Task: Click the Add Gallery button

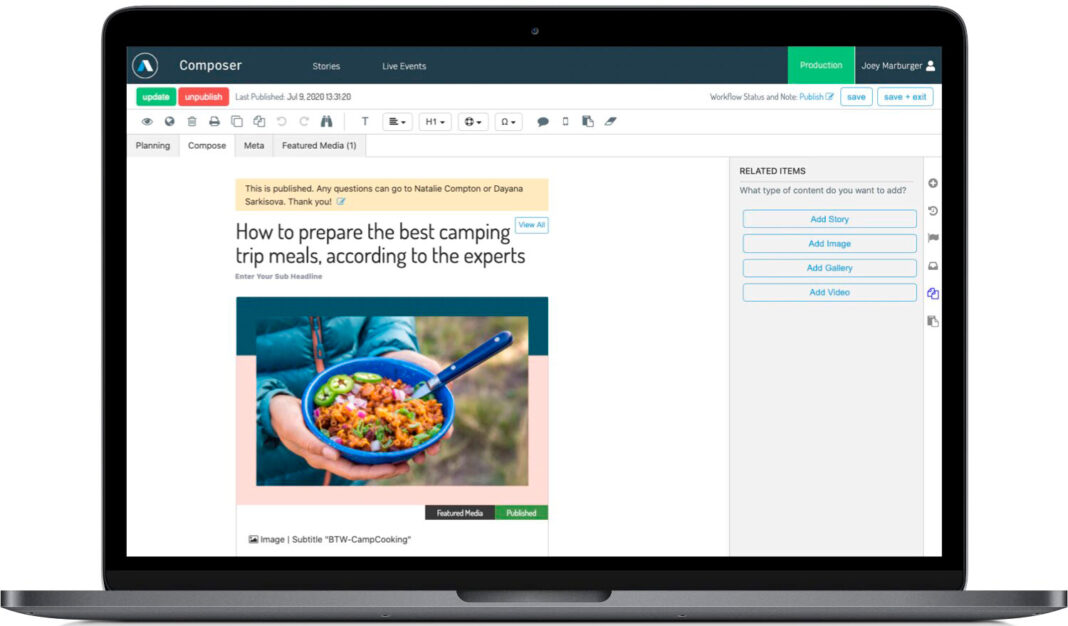Action: click(829, 268)
